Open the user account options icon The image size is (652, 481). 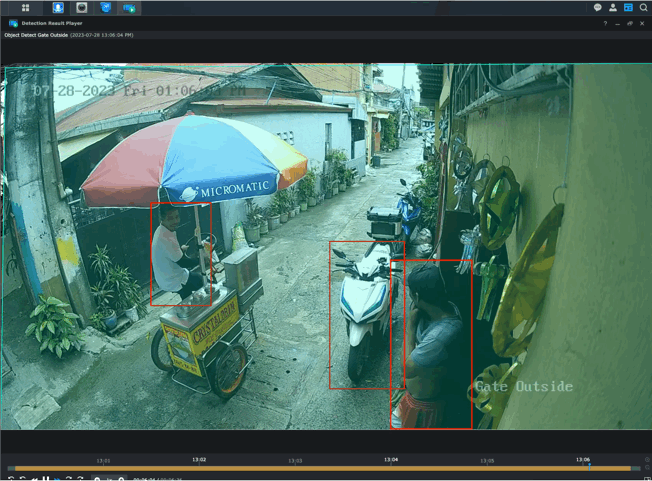coord(613,7)
